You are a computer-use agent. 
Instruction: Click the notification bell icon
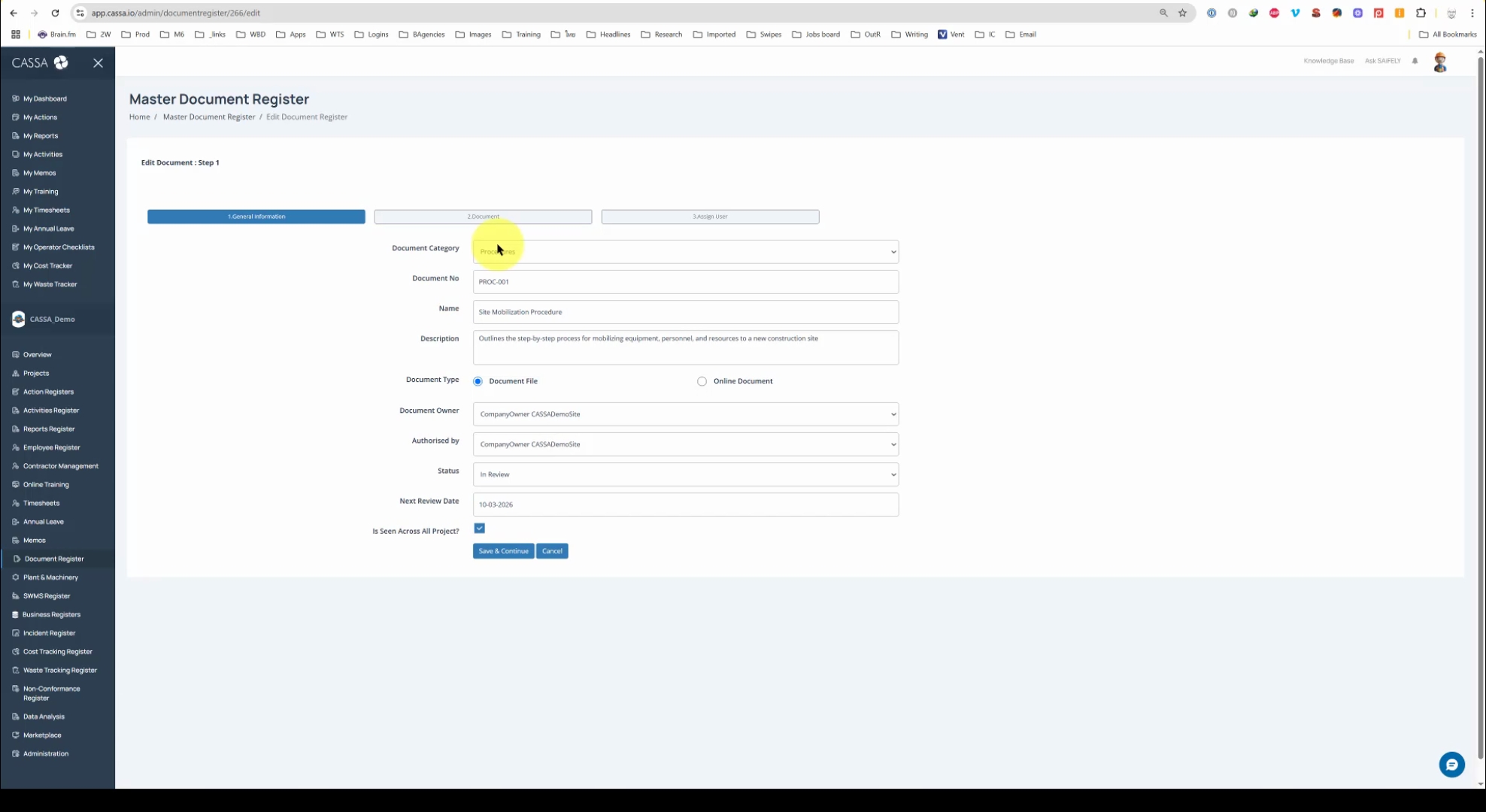pyautogui.click(x=1415, y=61)
